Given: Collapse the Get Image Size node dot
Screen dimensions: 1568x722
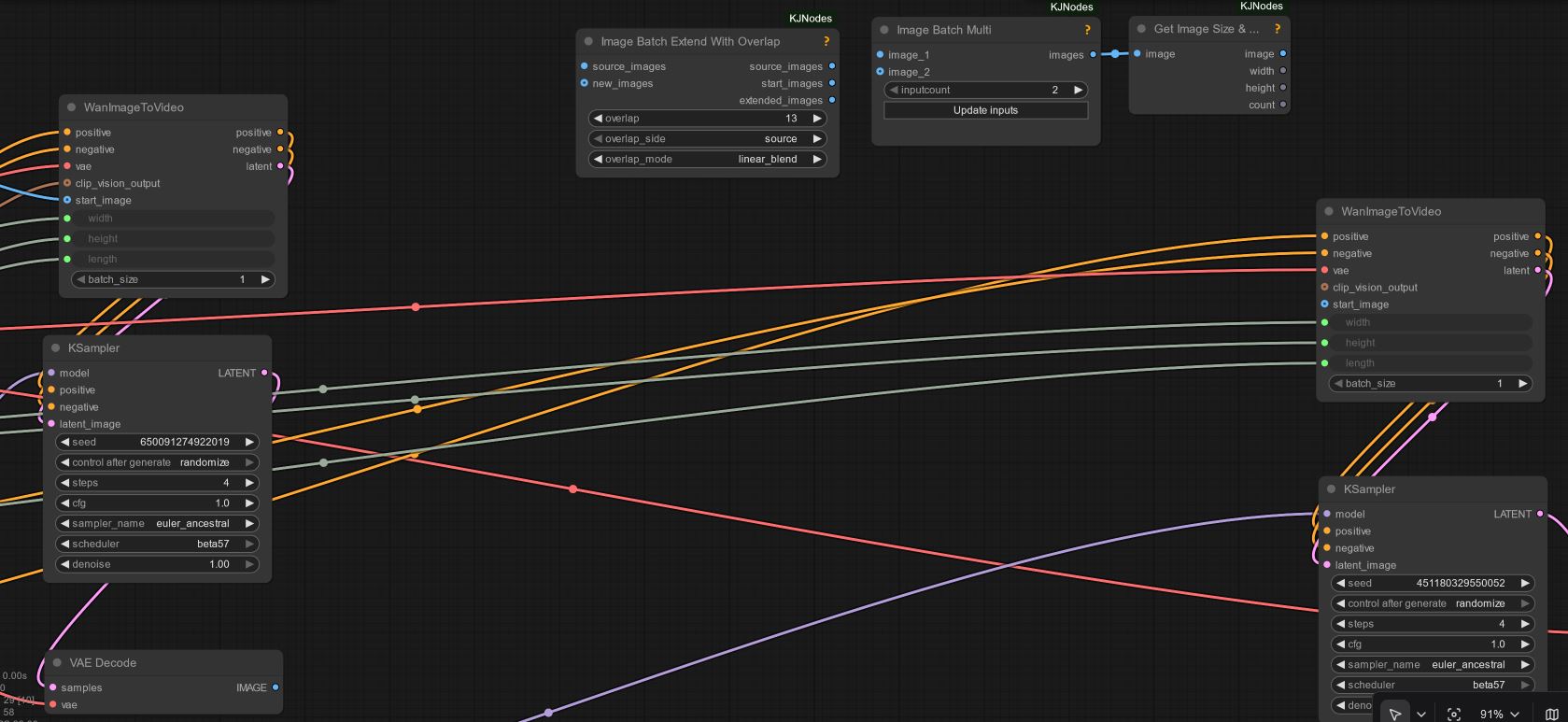Looking at the screenshot, I should coord(1141,29).
